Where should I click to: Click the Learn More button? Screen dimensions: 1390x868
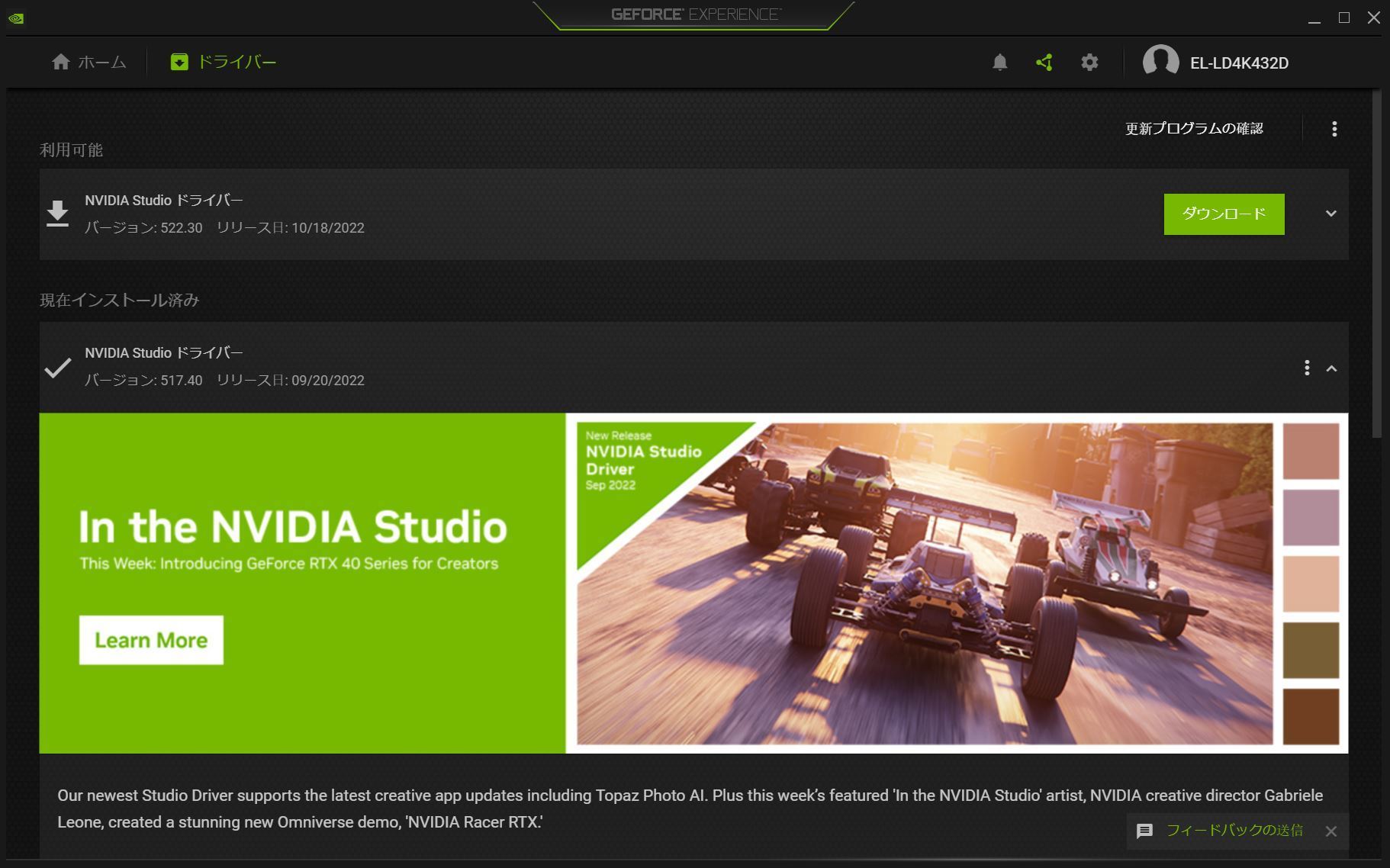[x=150, y=640]
